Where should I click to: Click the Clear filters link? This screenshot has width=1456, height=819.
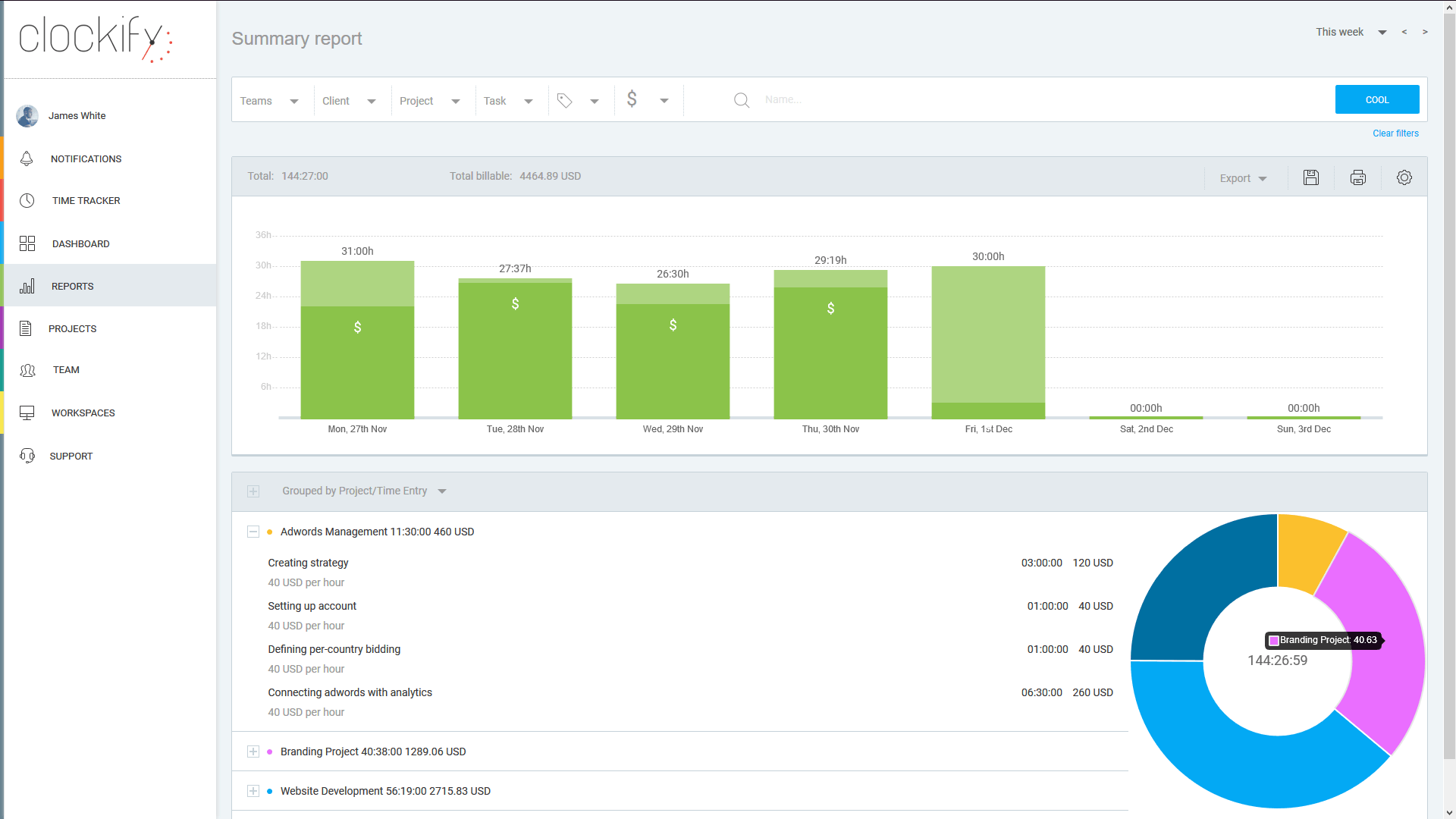pos(1395,133)
